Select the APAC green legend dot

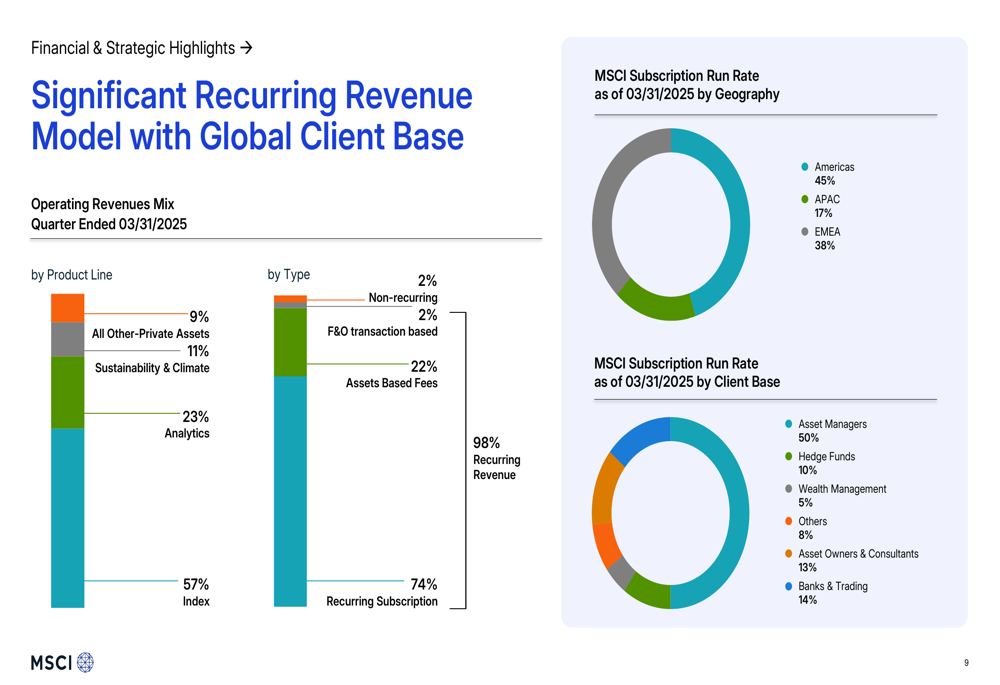point(805,199)
